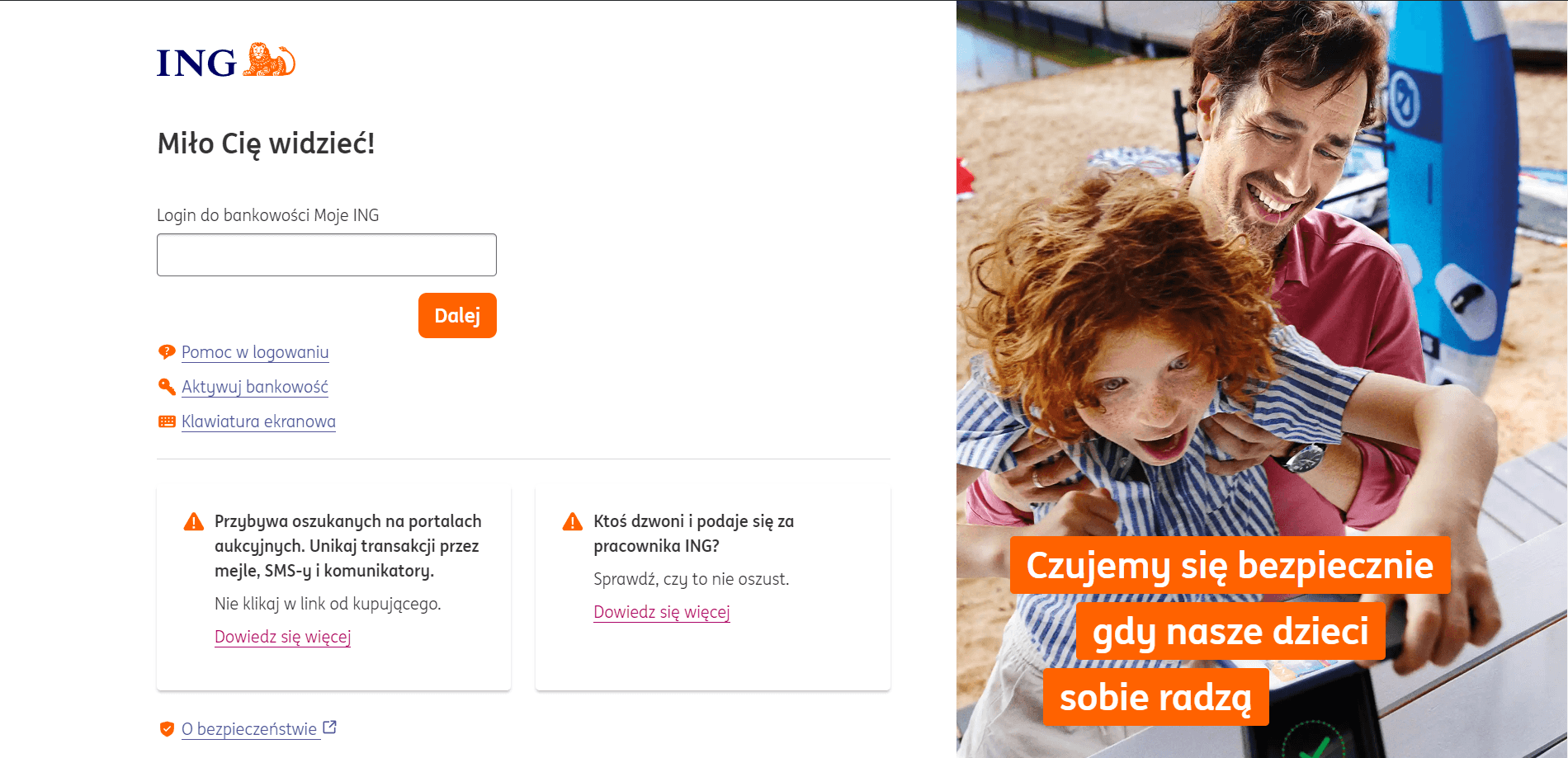Click the Przybywa oszukanych warning card text

tap(347, 546)
